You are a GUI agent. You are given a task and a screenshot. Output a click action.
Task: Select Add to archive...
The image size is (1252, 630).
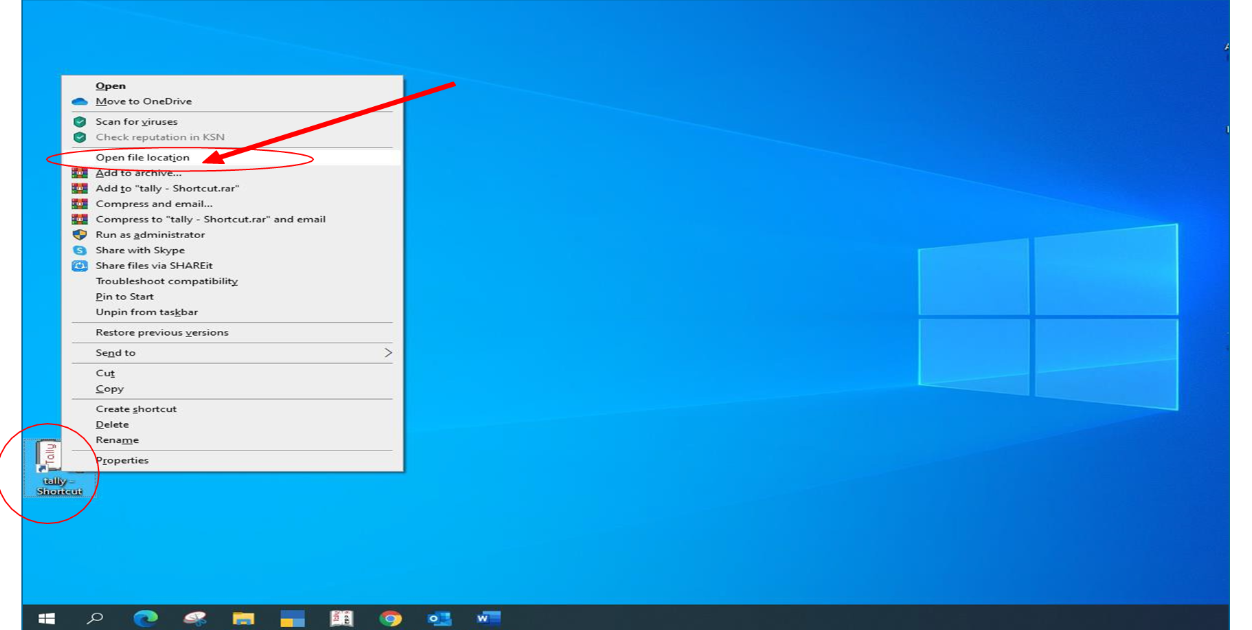click(233, 173)
